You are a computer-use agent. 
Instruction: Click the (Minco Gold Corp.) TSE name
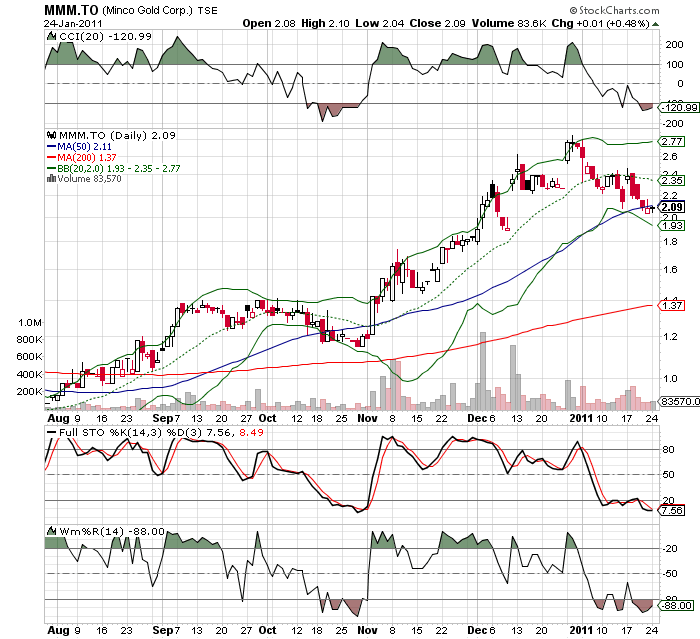pos(160,11)
